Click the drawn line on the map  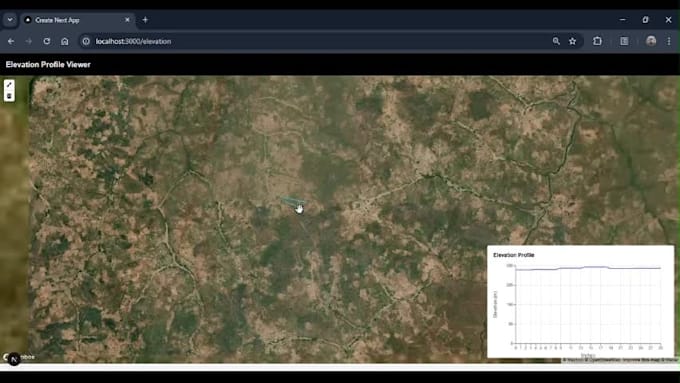[293, 200]
